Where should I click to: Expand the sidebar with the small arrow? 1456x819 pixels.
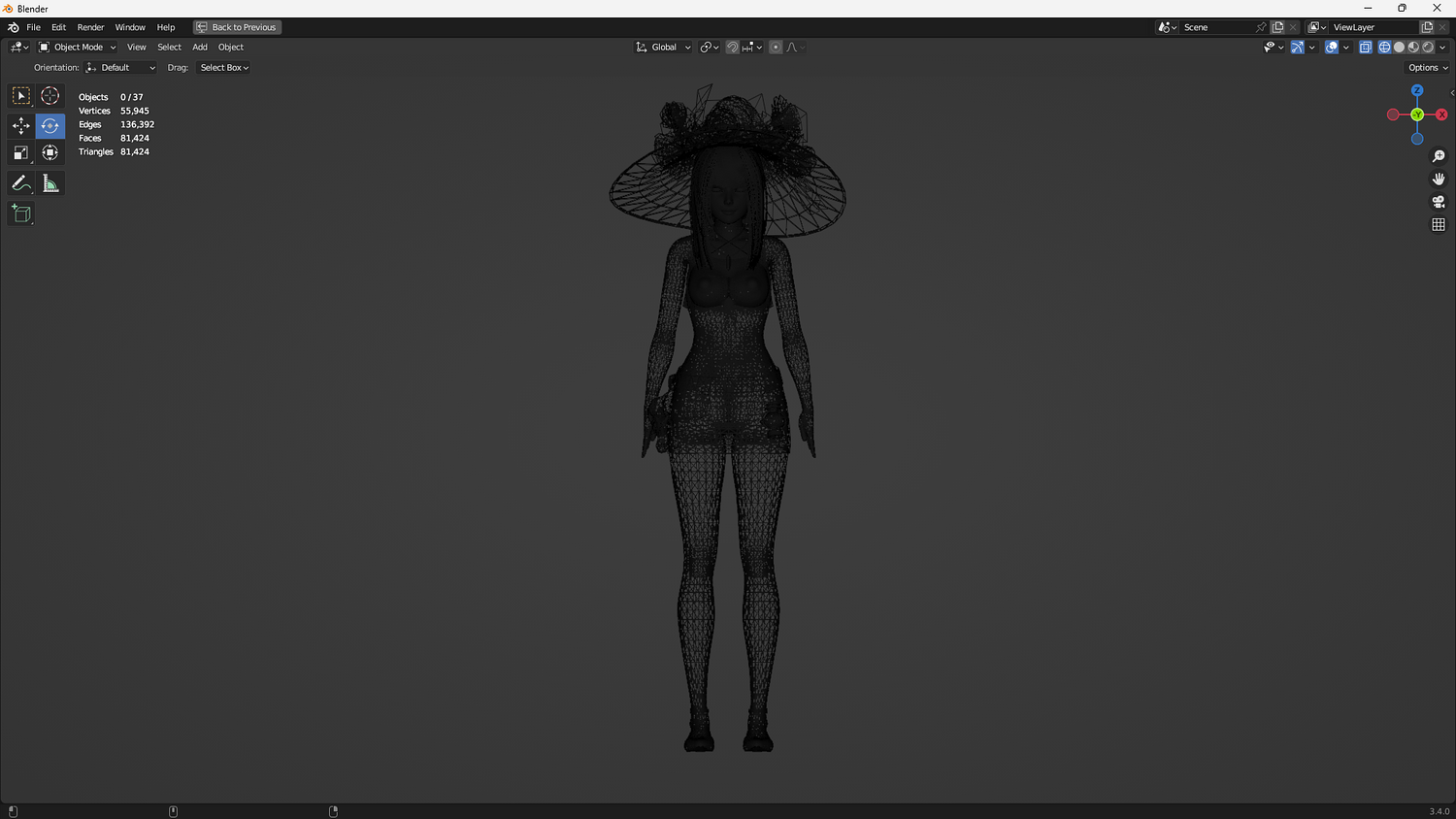(x=1452, y=93)
